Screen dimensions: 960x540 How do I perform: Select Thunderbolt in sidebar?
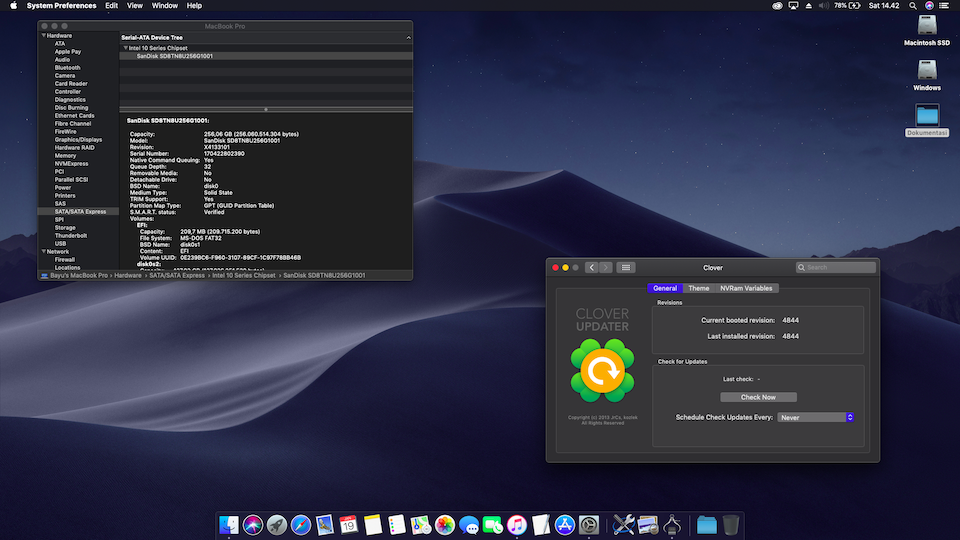[x=71, y=236]
